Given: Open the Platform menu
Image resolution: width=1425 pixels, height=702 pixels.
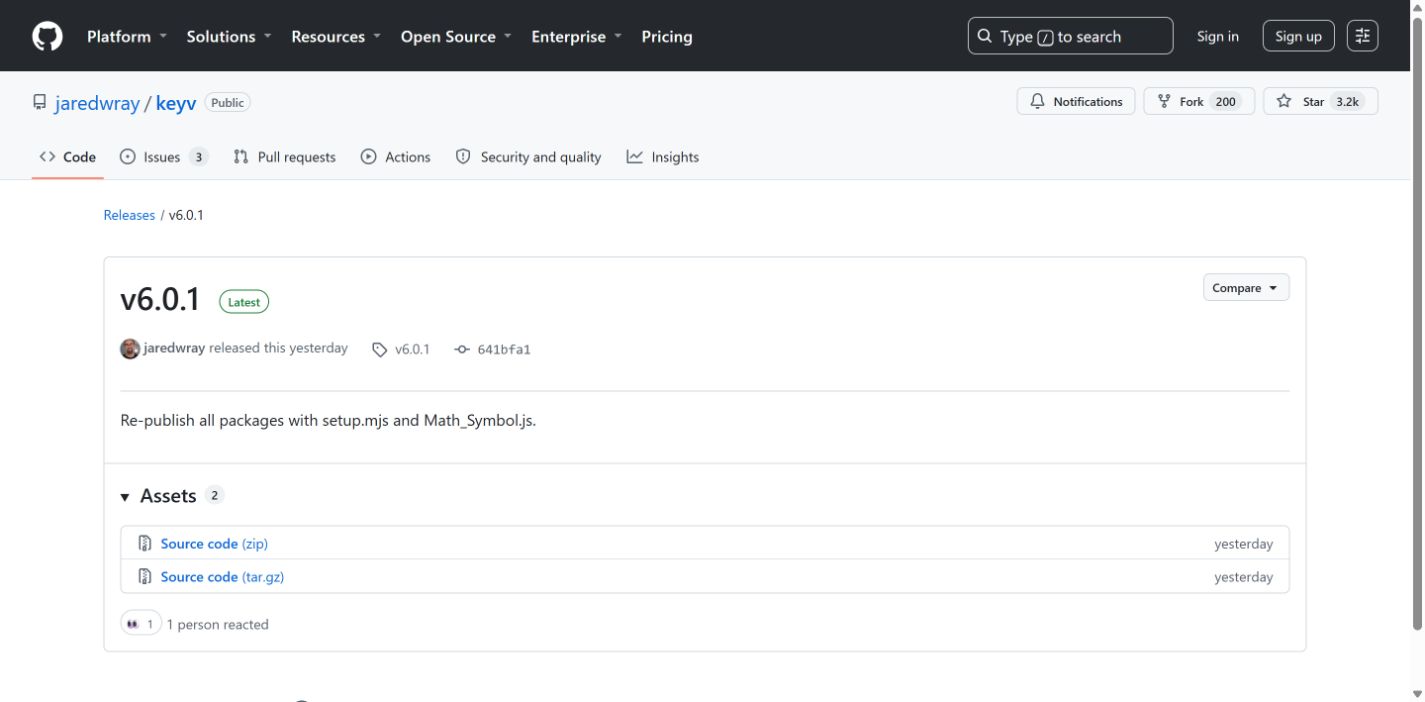Looking at the screenshot, I should pyautogui.click(x=125, y=36).
